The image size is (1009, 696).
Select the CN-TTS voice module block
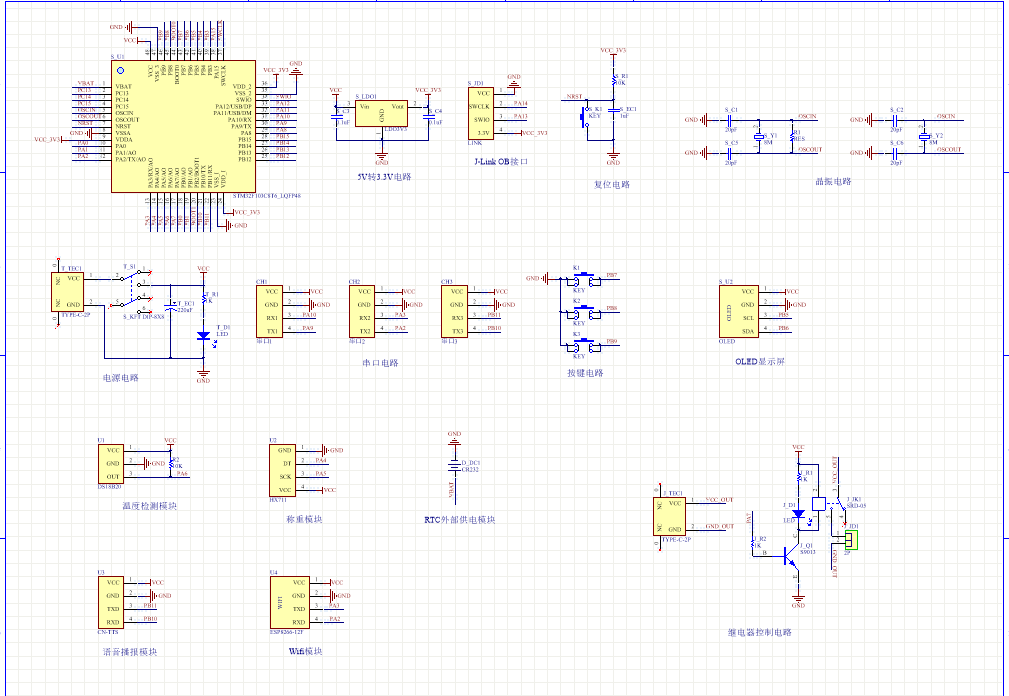click(x=113, y=601)
